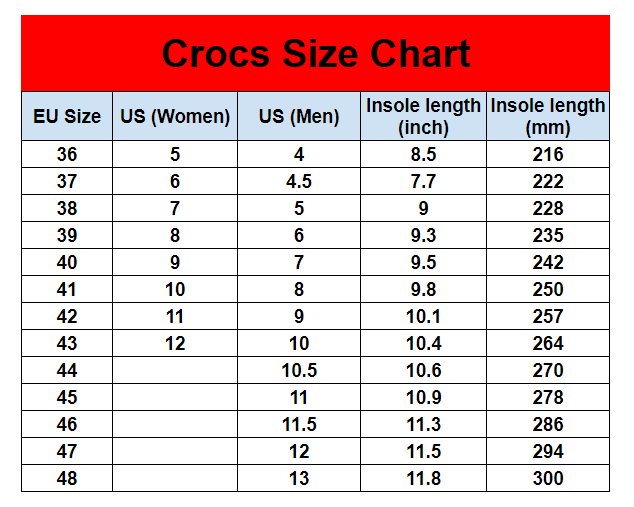Click the US Men size 11.5 cell

(x=299, y=424)
